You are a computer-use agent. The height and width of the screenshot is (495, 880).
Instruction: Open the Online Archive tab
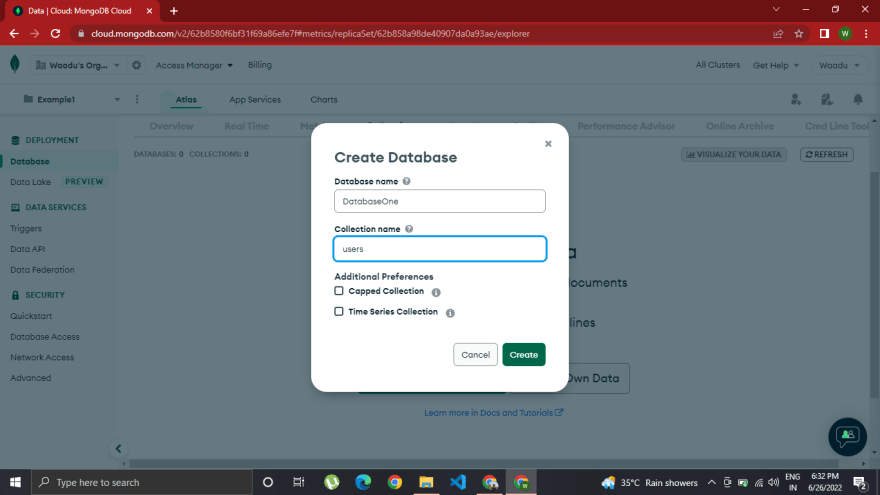(x=740, y=126)
